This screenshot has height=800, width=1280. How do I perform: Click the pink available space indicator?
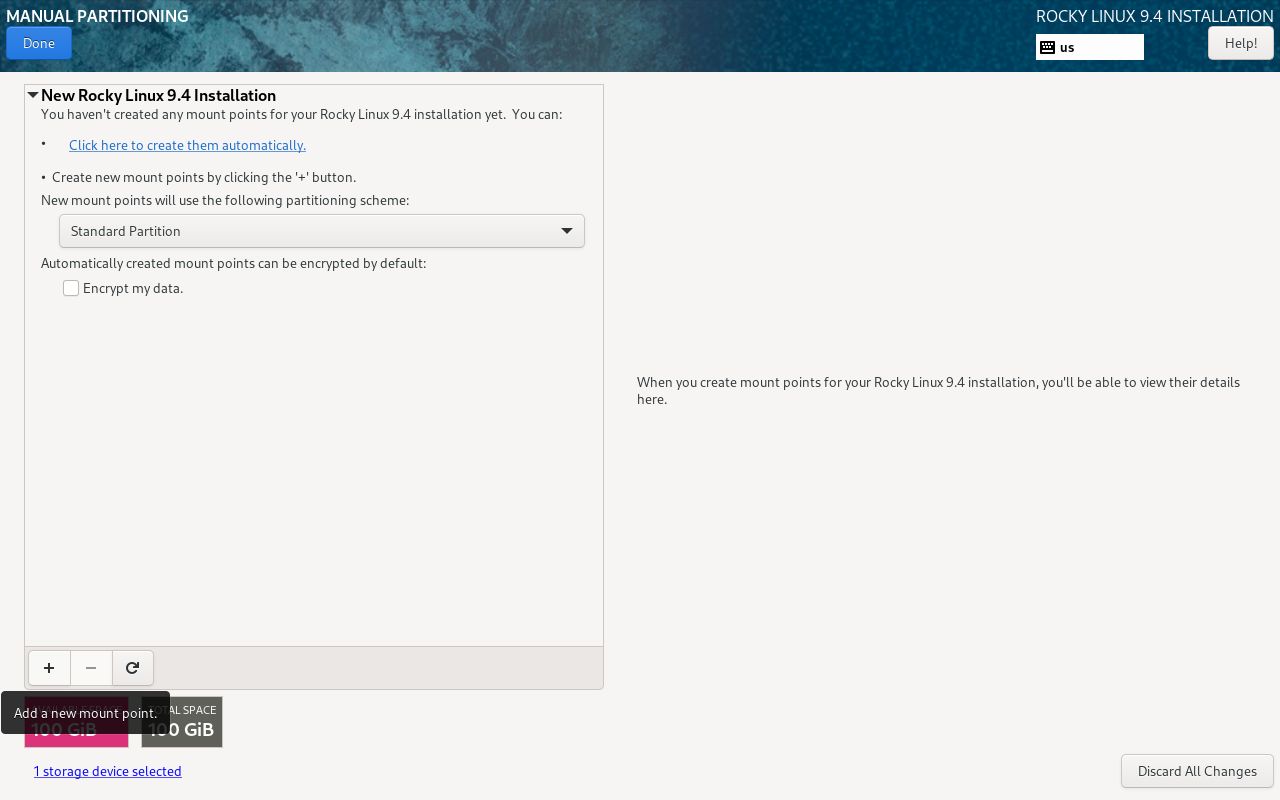point(76,722)
